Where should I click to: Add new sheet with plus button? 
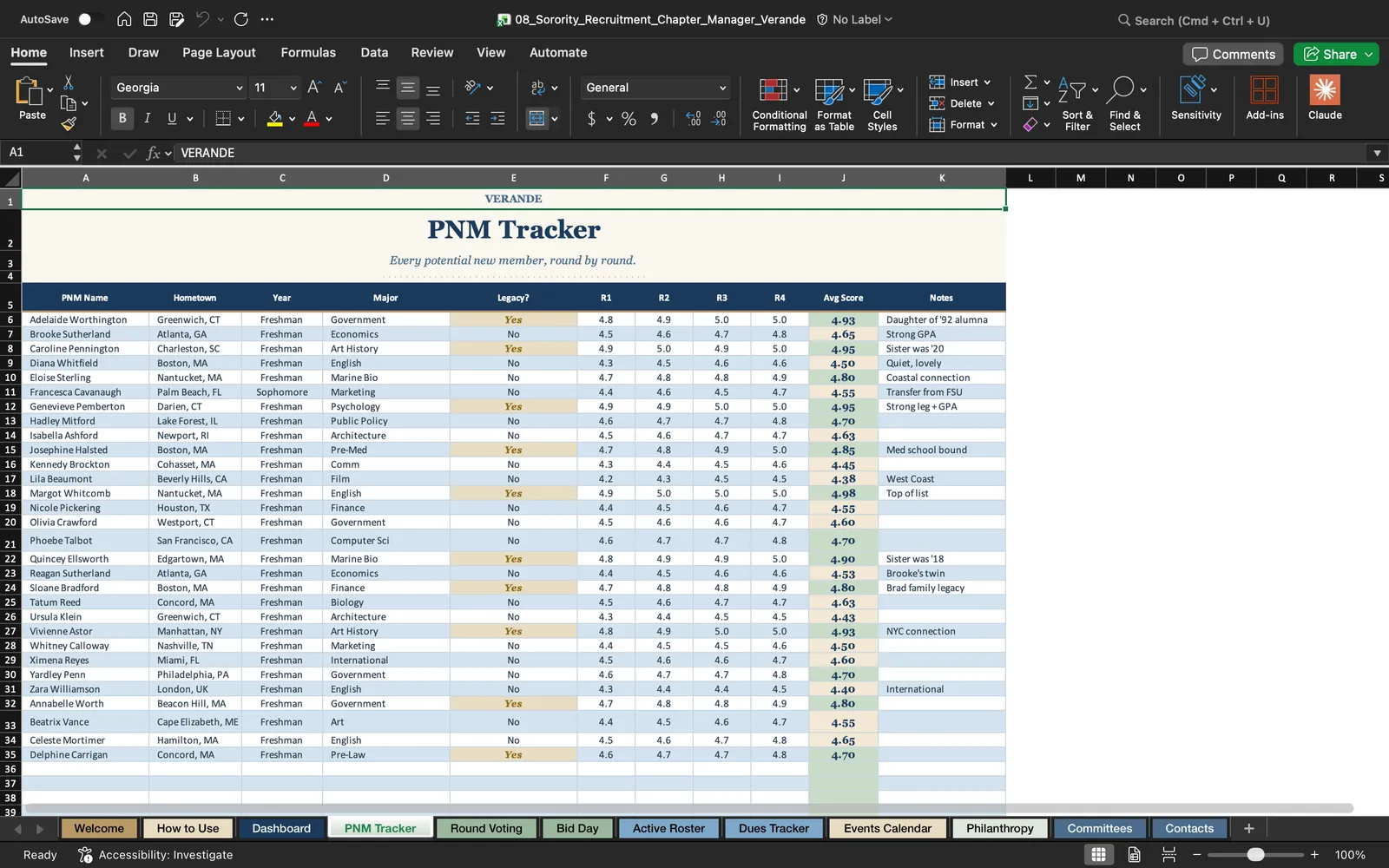1248,828
